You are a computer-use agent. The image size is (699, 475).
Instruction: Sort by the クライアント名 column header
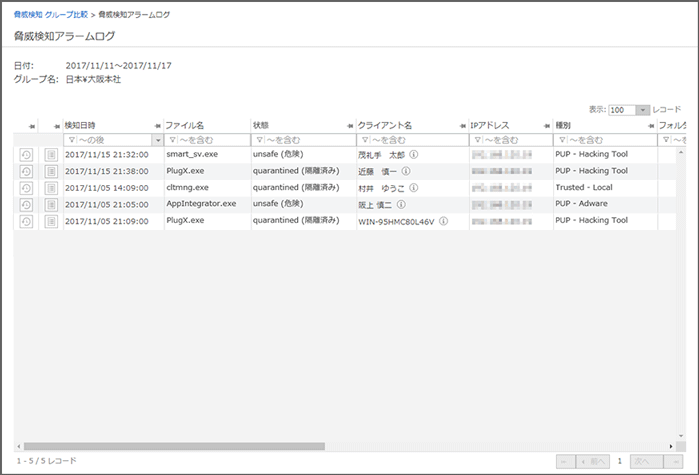tap(384, 125)
